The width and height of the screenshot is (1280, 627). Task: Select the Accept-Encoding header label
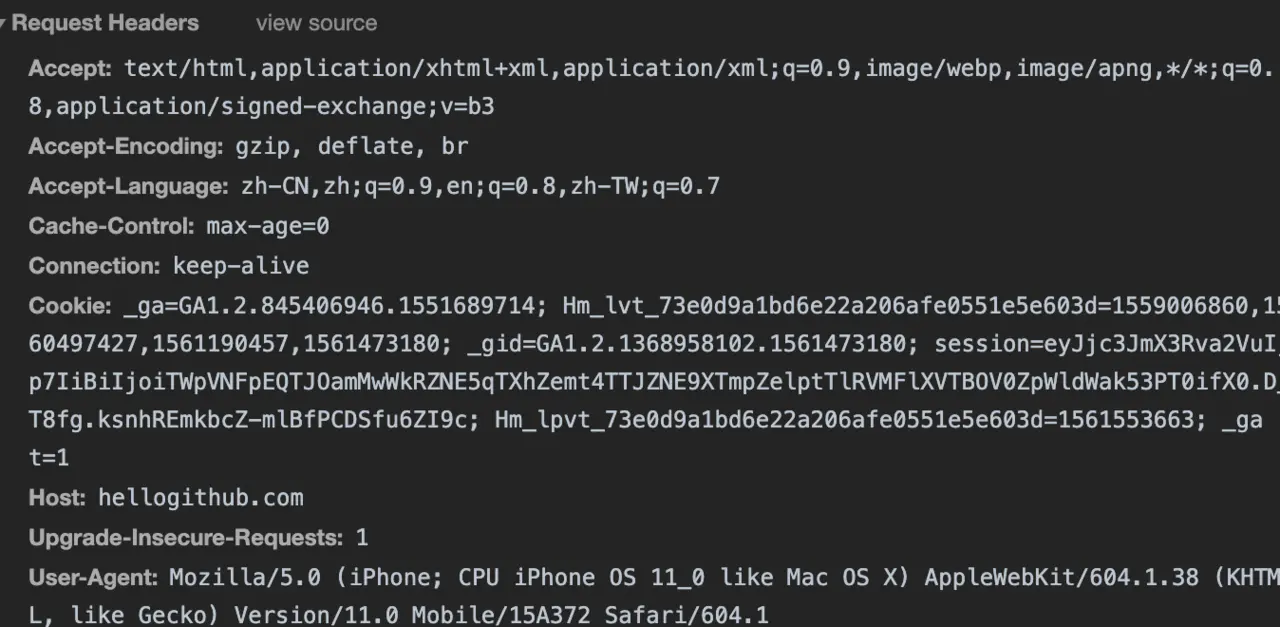[125, 147]
